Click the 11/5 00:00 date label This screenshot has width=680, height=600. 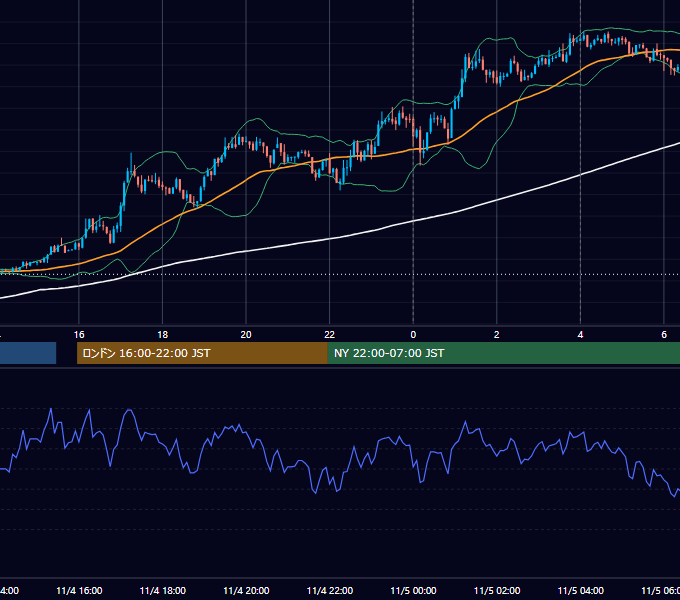[x=413, y=591]
